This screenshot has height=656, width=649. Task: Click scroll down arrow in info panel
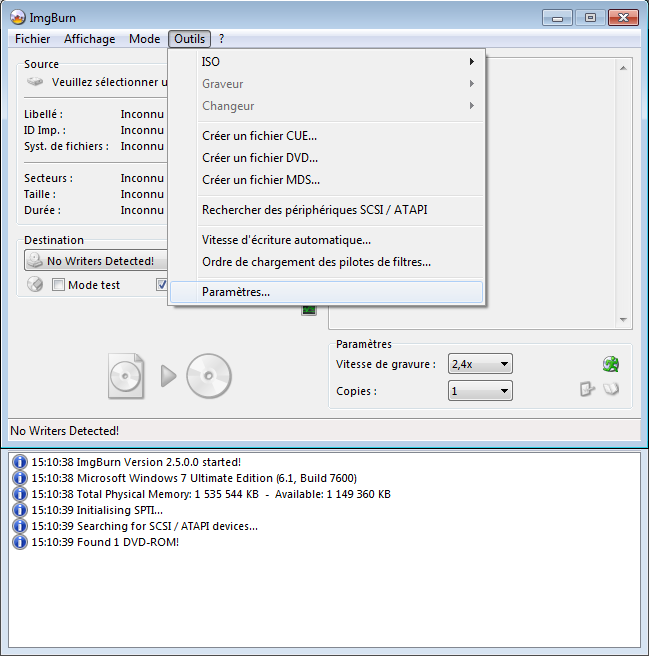click(623, 320)
